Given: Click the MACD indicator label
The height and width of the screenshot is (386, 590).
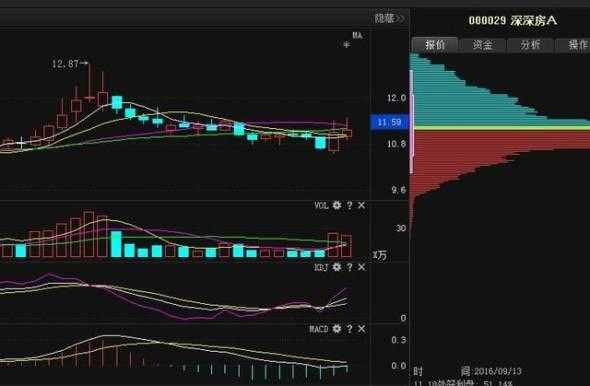Looking at the screenshot, I should coord(319,330).
